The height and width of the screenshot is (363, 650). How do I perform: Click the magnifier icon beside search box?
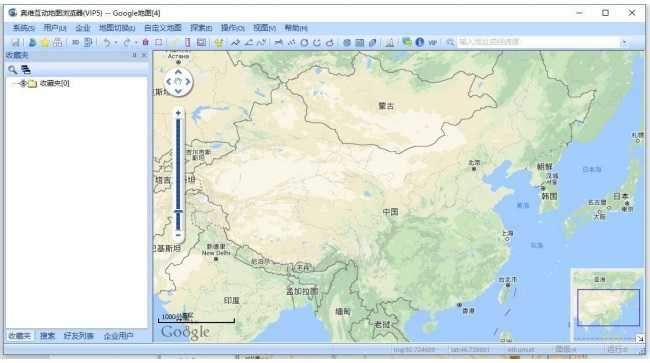coord(450,42)
